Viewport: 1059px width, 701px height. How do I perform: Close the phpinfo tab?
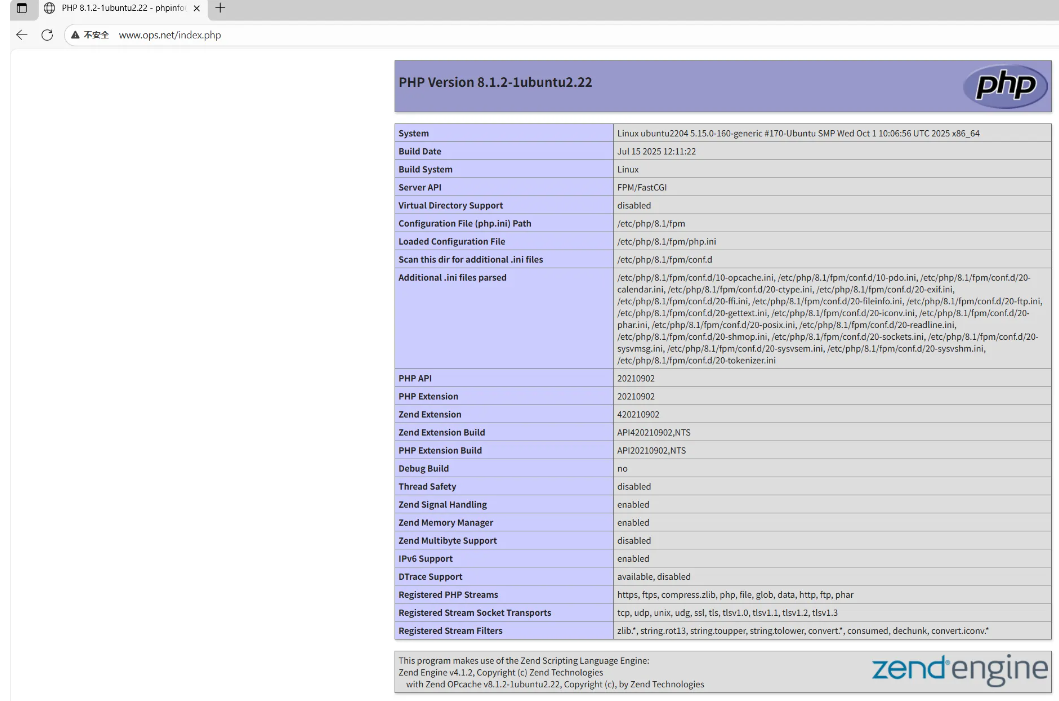tap(196, 8)
